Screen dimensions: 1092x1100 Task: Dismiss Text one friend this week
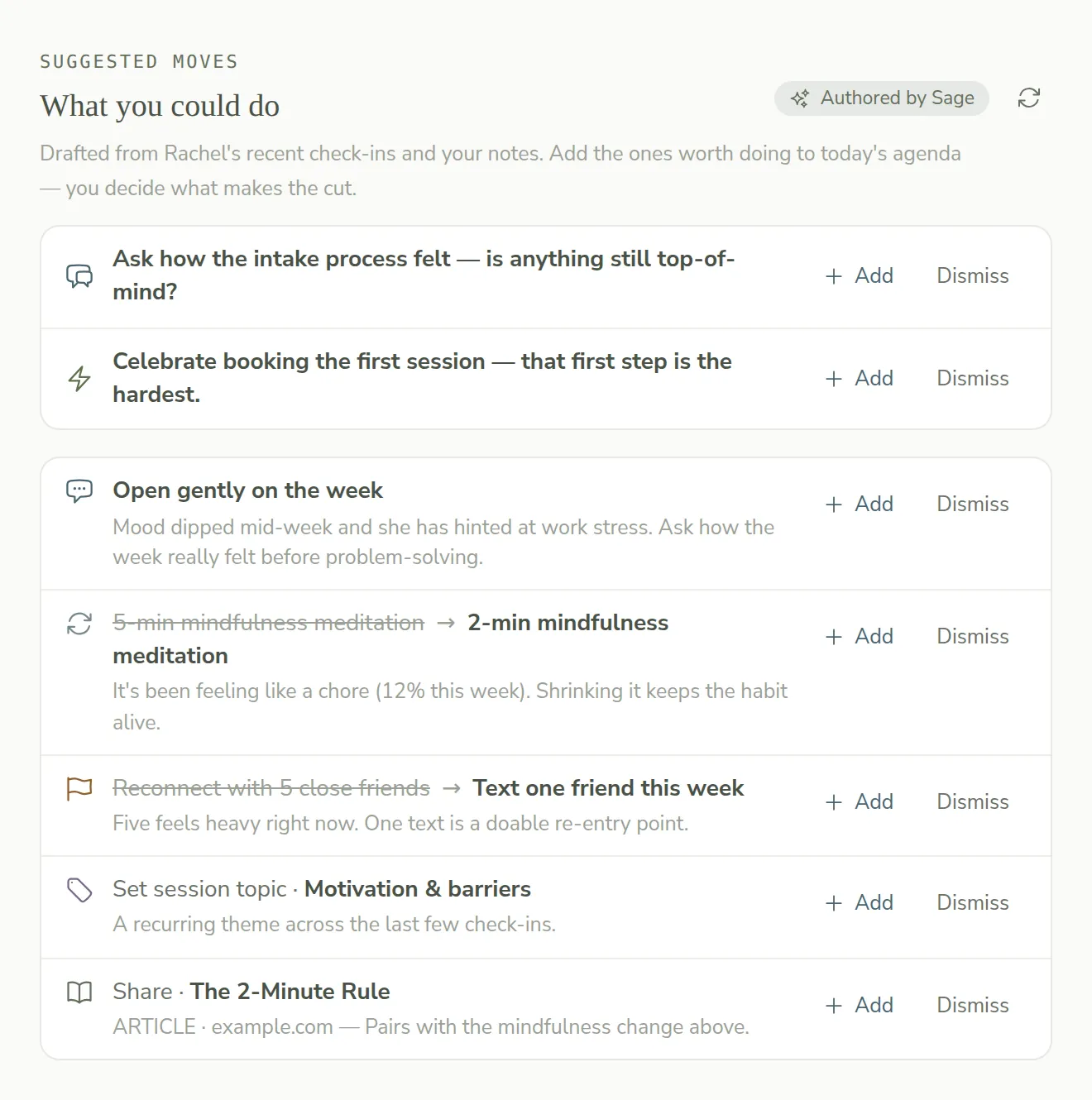pos(972,801)
